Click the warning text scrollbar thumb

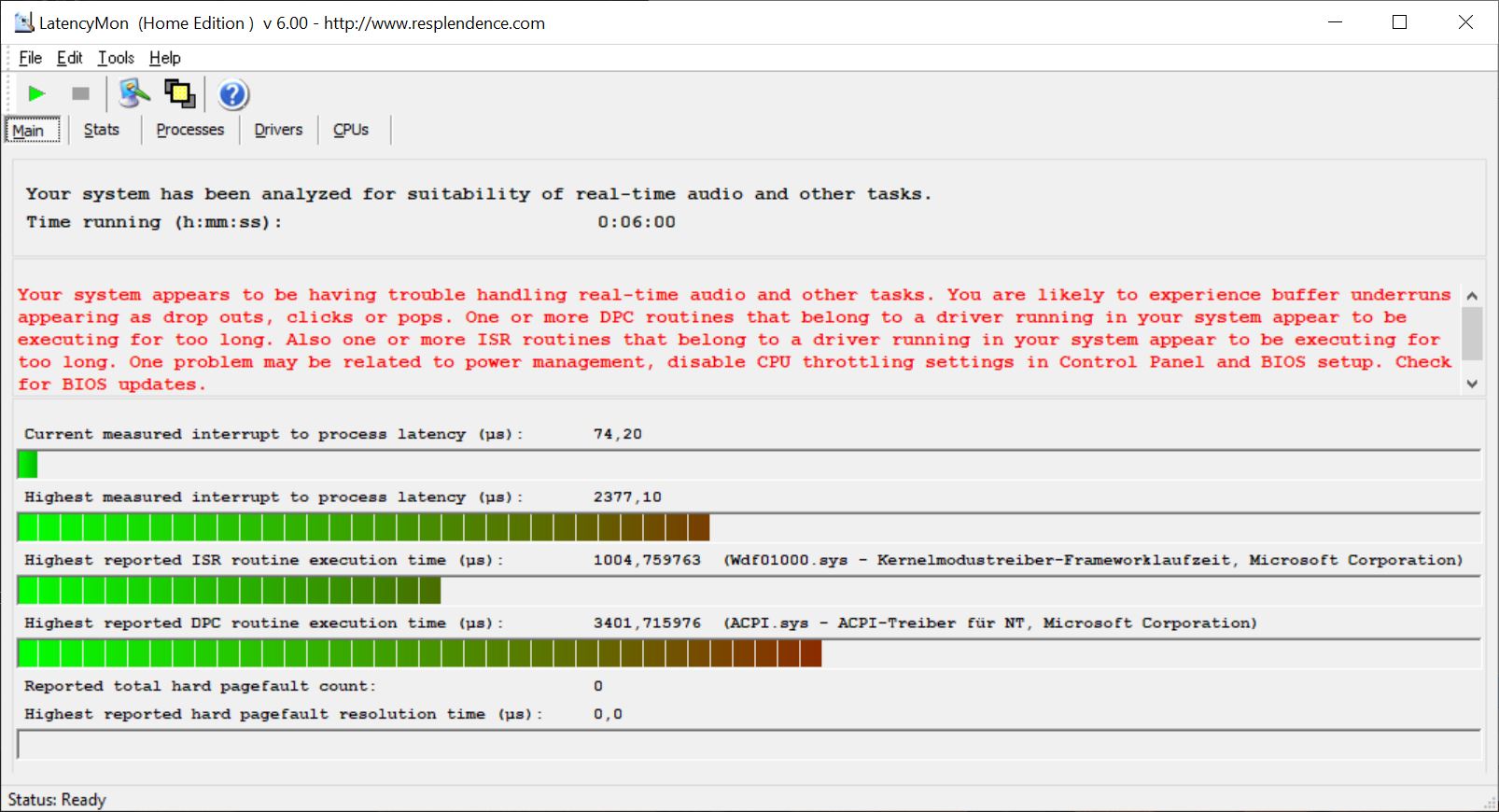(x=1472, y=333)
